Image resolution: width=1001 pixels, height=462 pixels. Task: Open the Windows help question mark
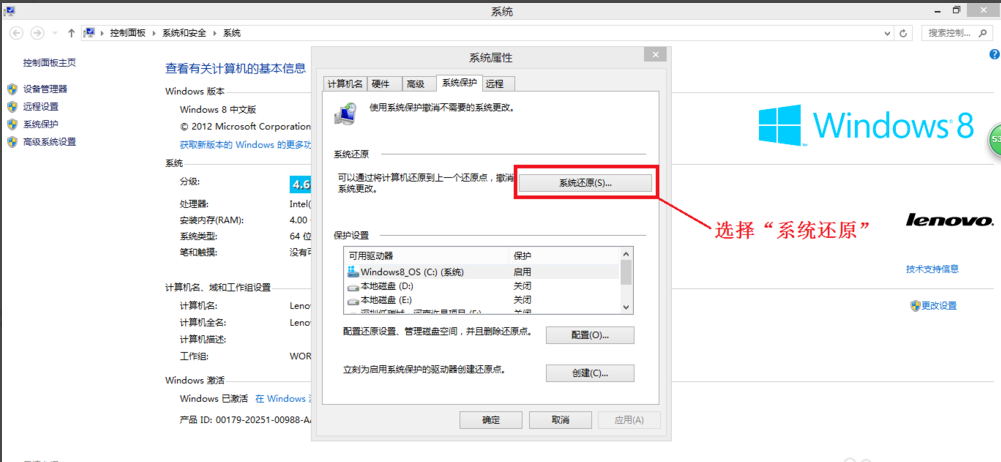point(995,56)
